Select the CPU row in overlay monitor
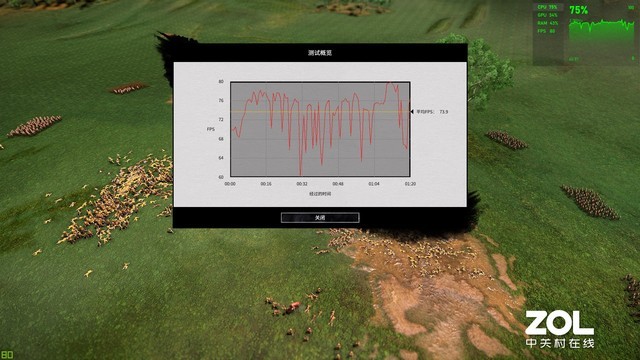This screenshot has width=640, height=360. [547, 7]
